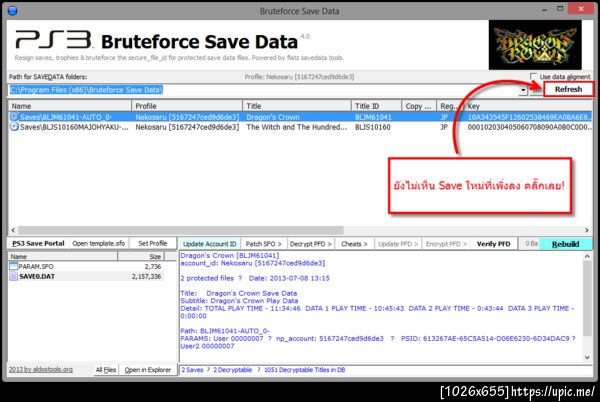The image size is (600, 402).
Task: Click the blue application icon in title bar
Action: click(x=12, y=10)
